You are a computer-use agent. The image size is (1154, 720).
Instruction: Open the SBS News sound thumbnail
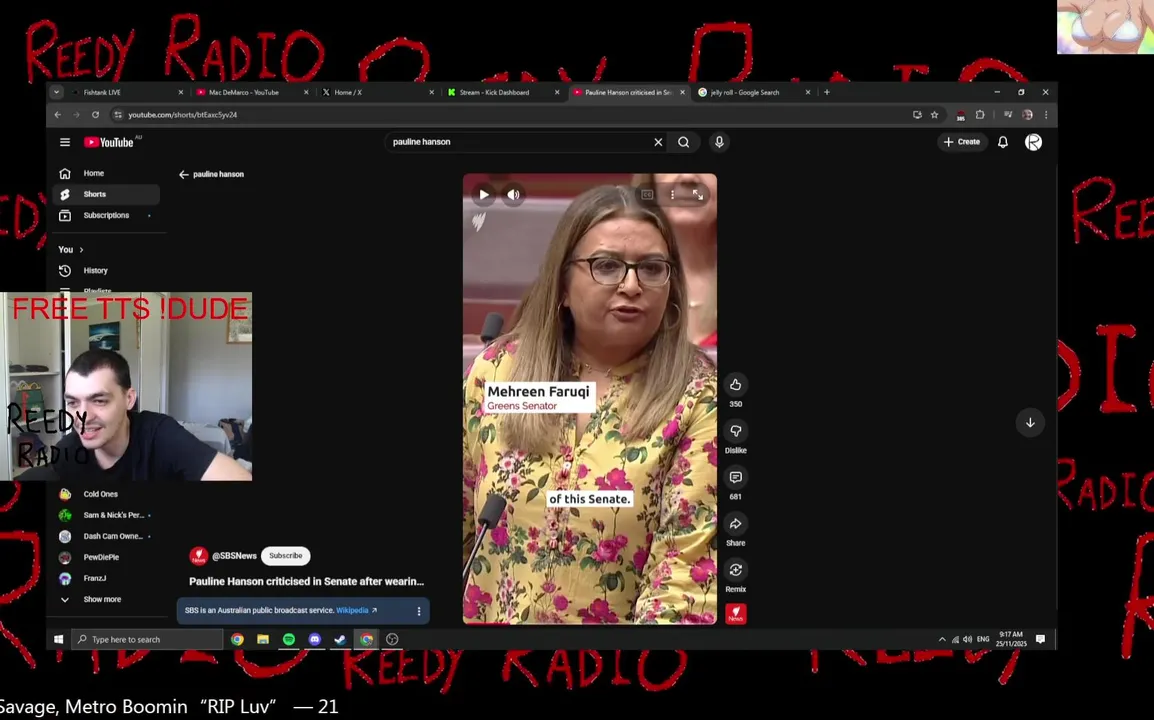pos(735,613)
